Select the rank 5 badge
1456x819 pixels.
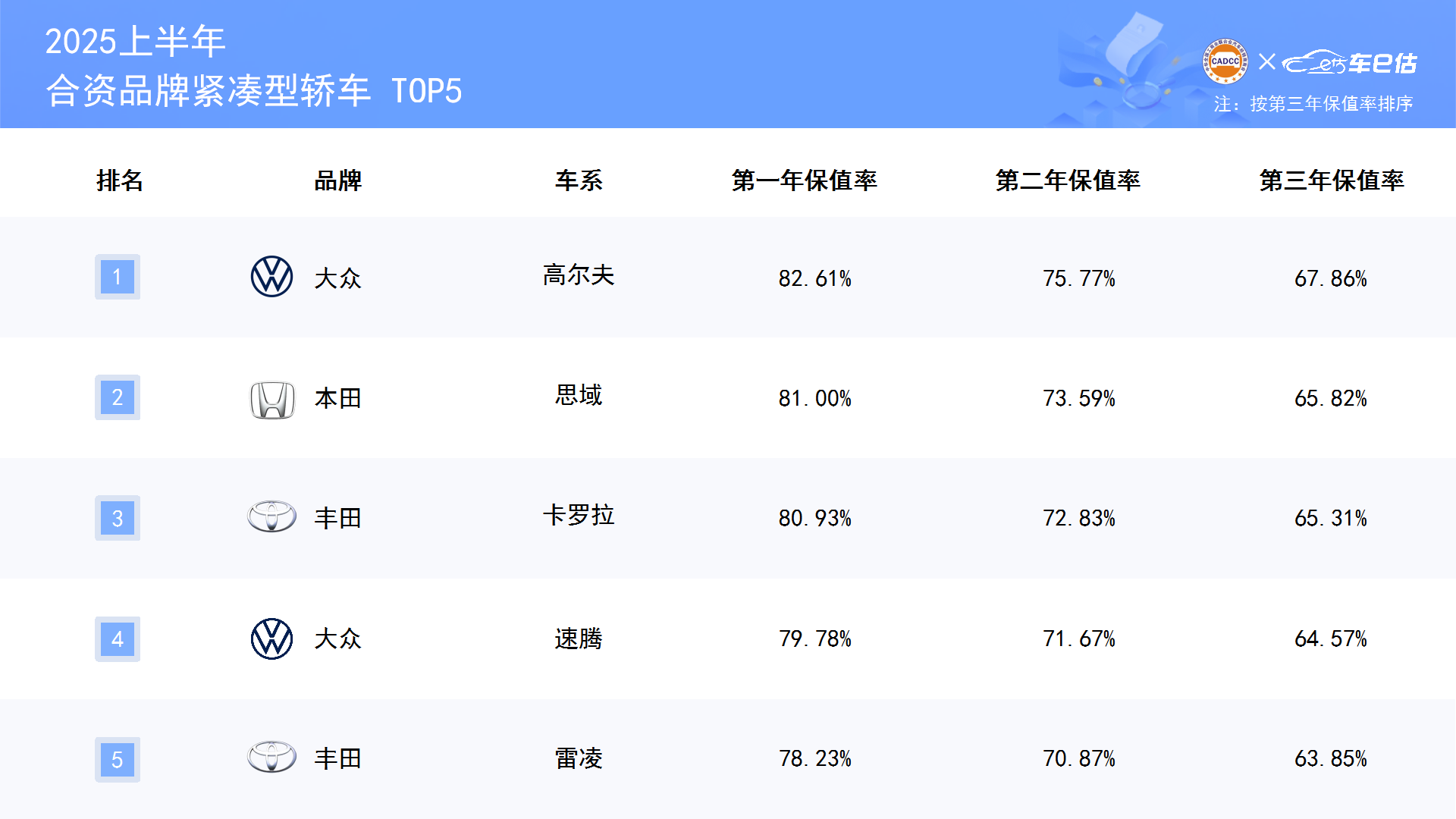tap(118, 760)
